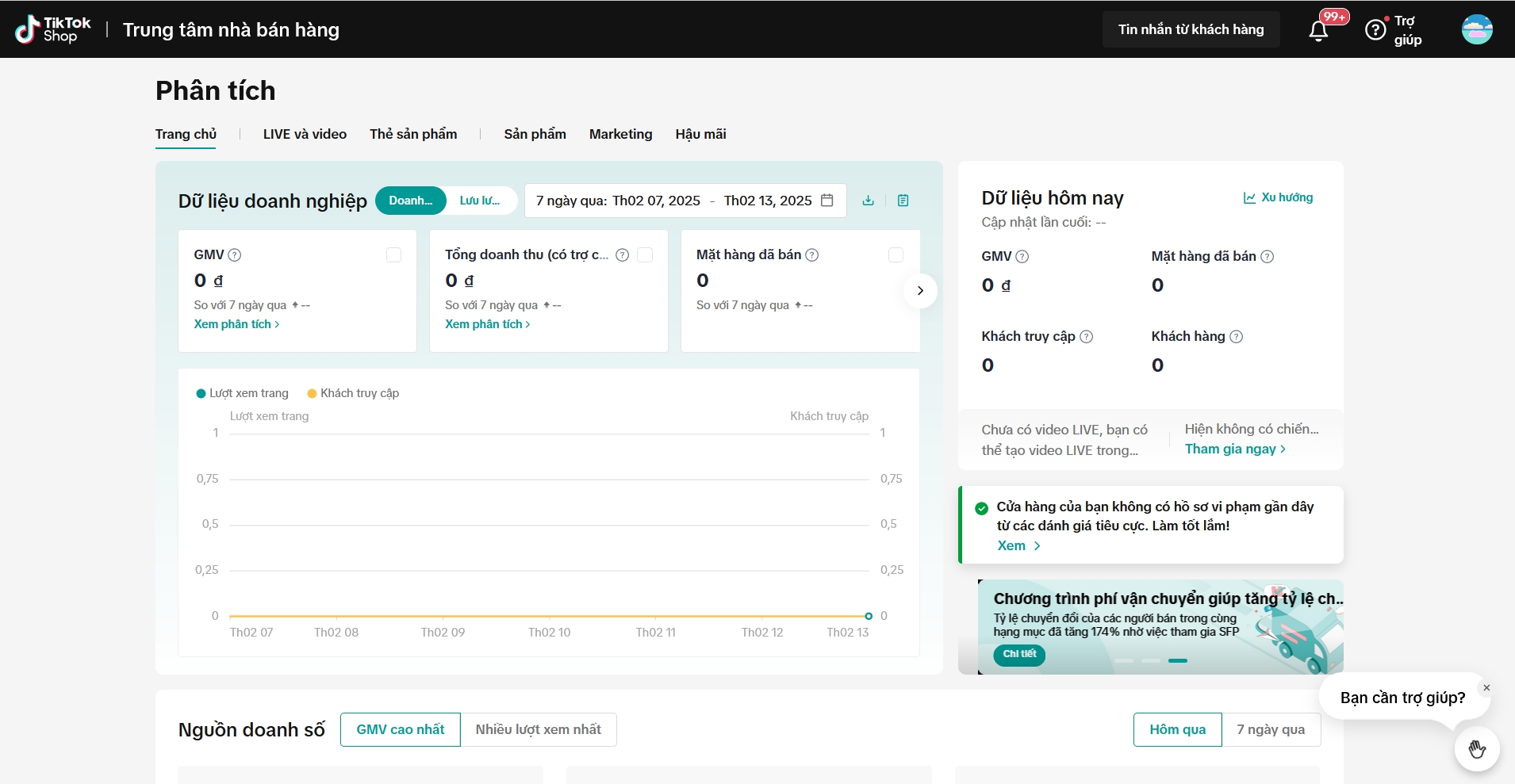Select the third banner carousel indicator

1178,660
